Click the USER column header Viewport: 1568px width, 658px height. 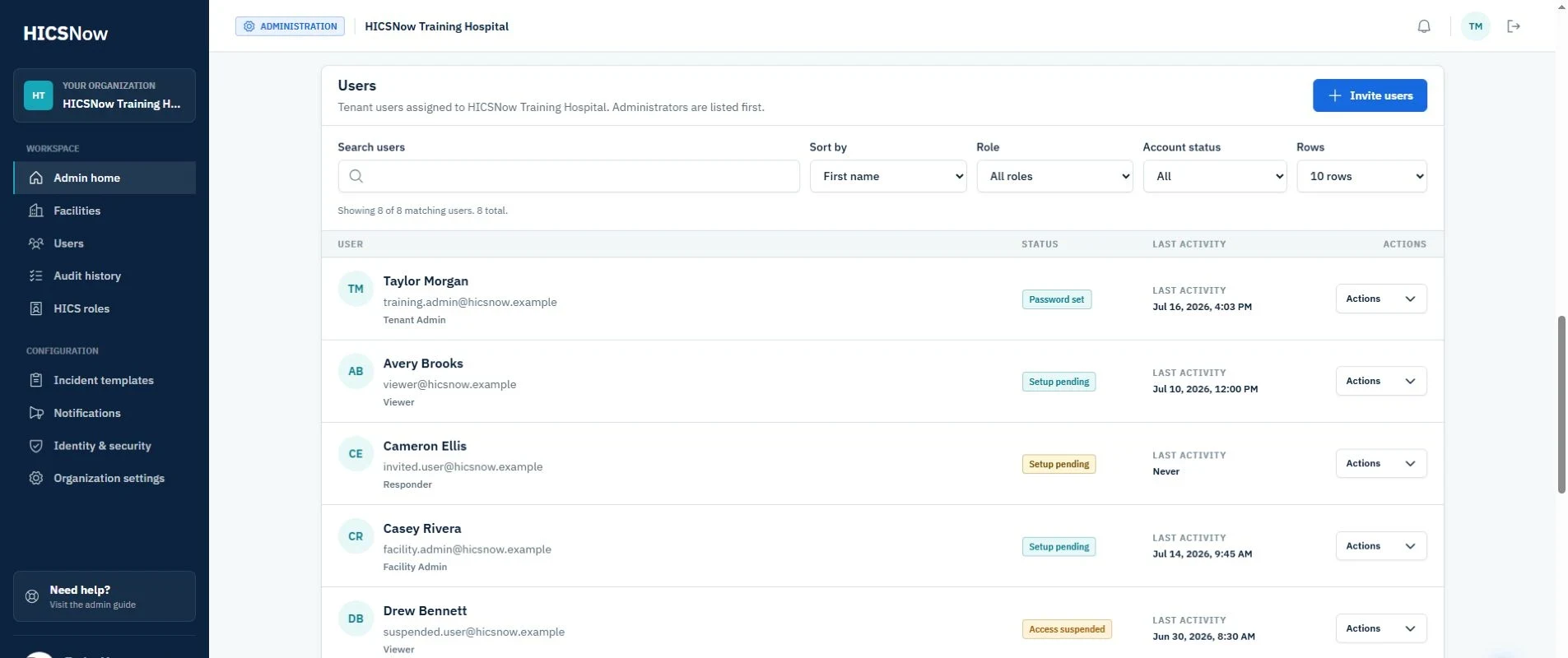[350, 244]
